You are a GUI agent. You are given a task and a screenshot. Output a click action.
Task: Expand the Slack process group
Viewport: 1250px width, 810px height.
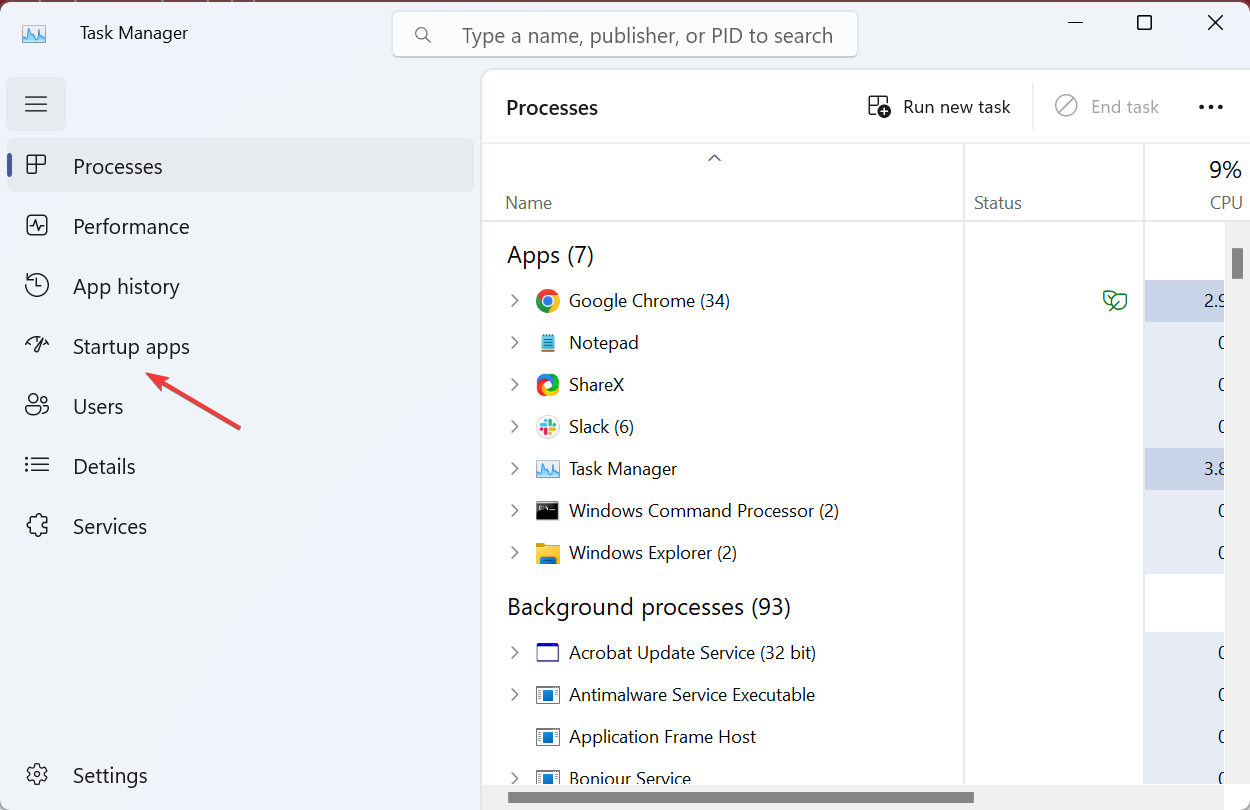pyautogui.click(x=515, y=427)
